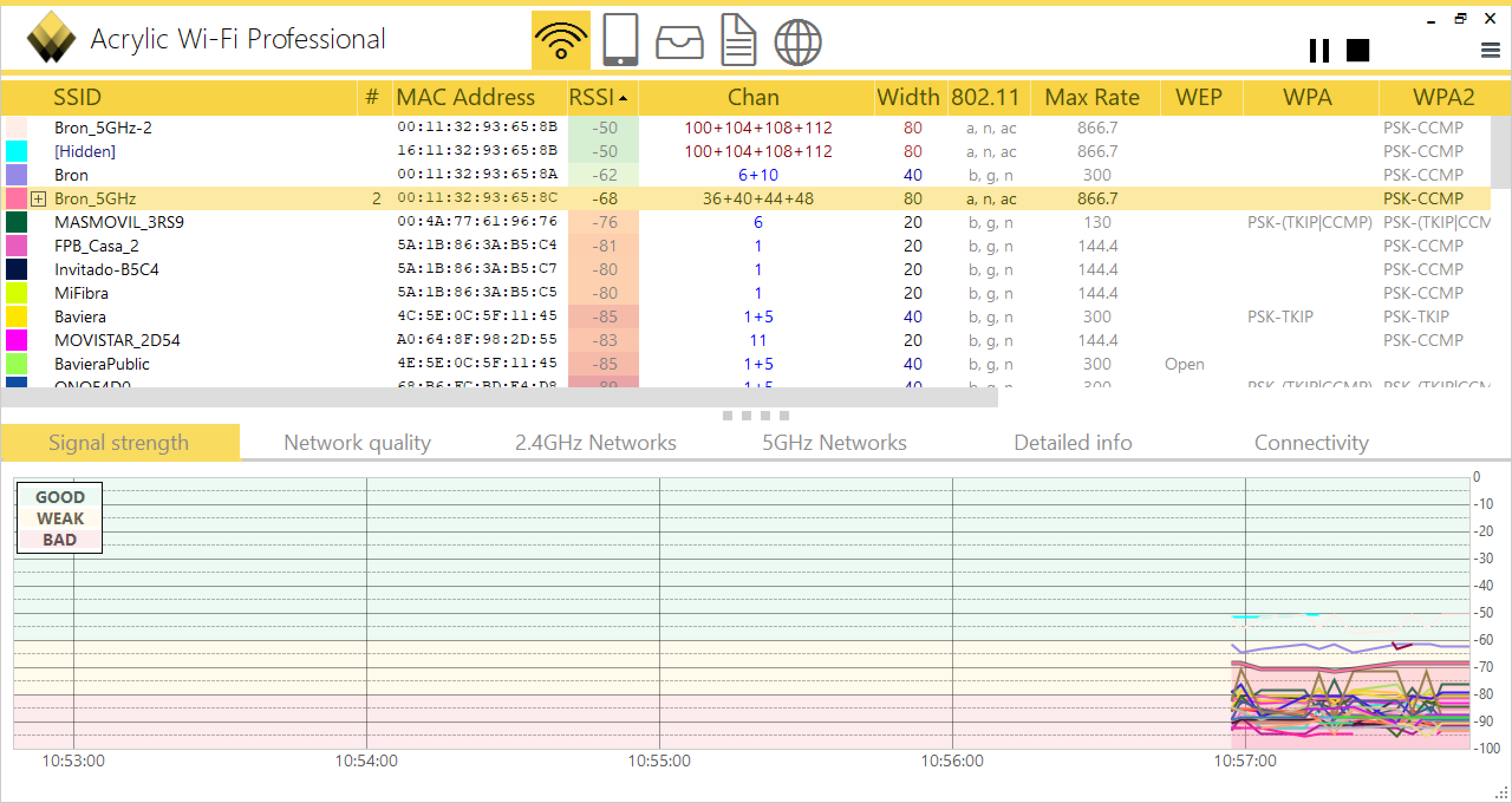Toggle the Baviera yellow color swatch
The height and width of the screenshot is (803, 1512).
(x=17, y=316)
